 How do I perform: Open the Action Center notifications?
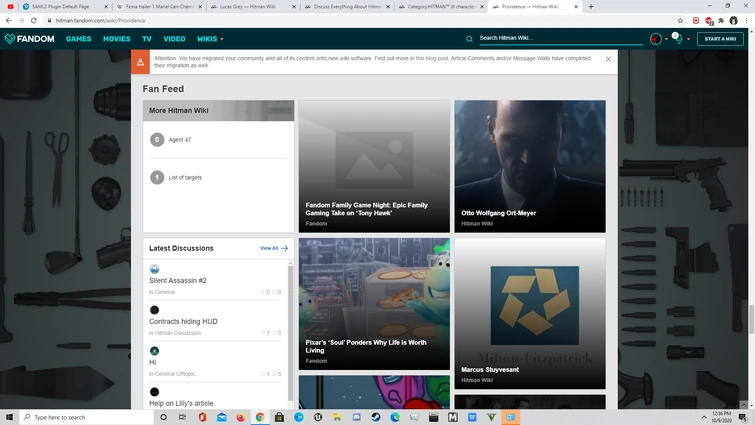743,417
